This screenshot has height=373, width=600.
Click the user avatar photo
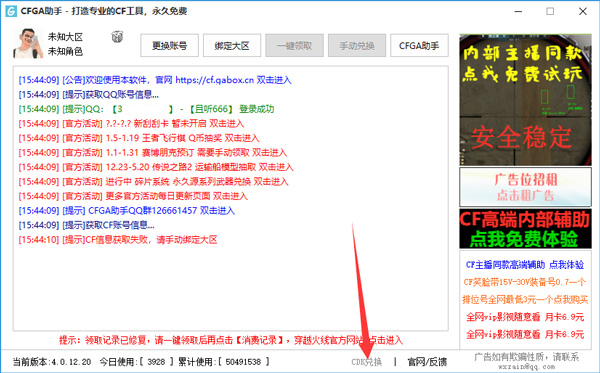[x=28, y=44]
